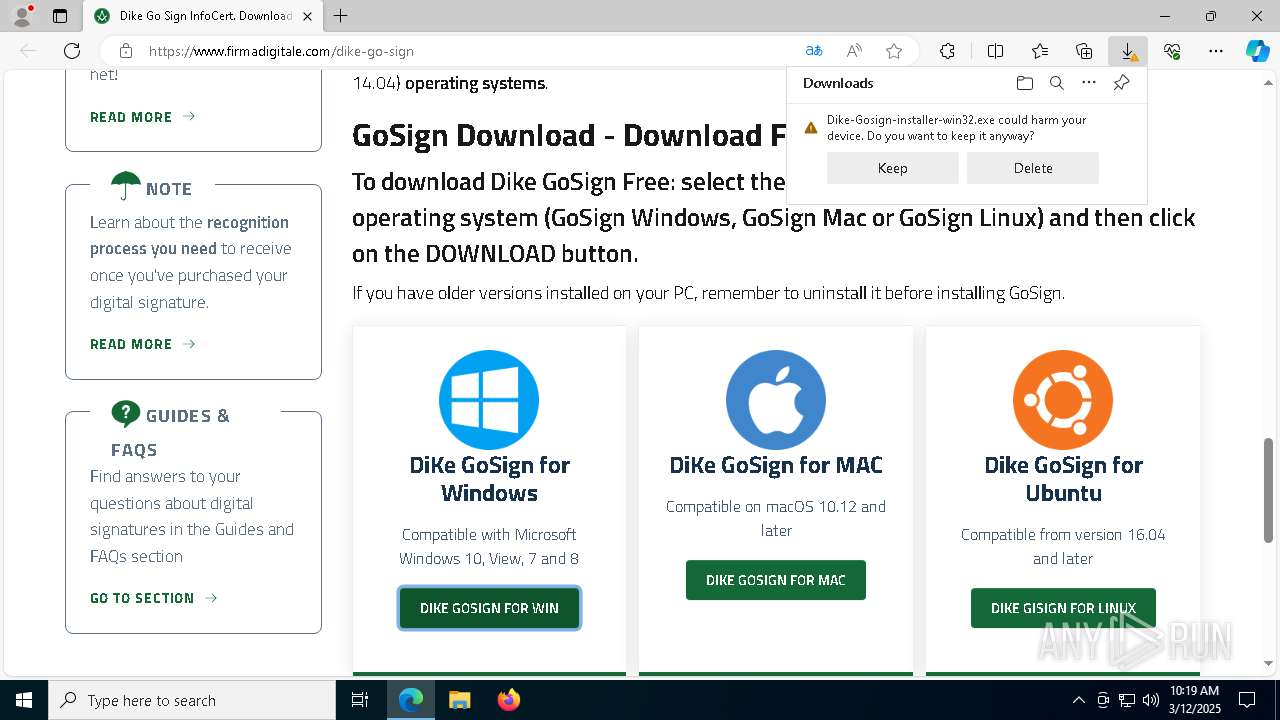Click the back navigation arrow
The width and height of the screenshot is (1280, 720).
coord(28,51)
